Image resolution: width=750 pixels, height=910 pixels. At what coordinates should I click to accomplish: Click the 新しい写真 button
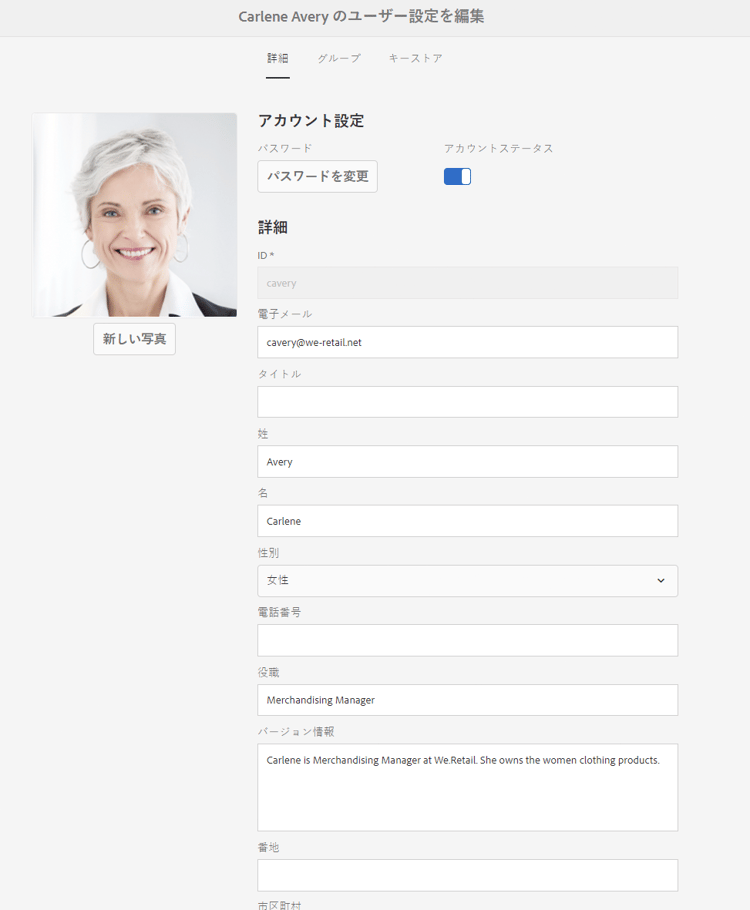click(135, 339)
